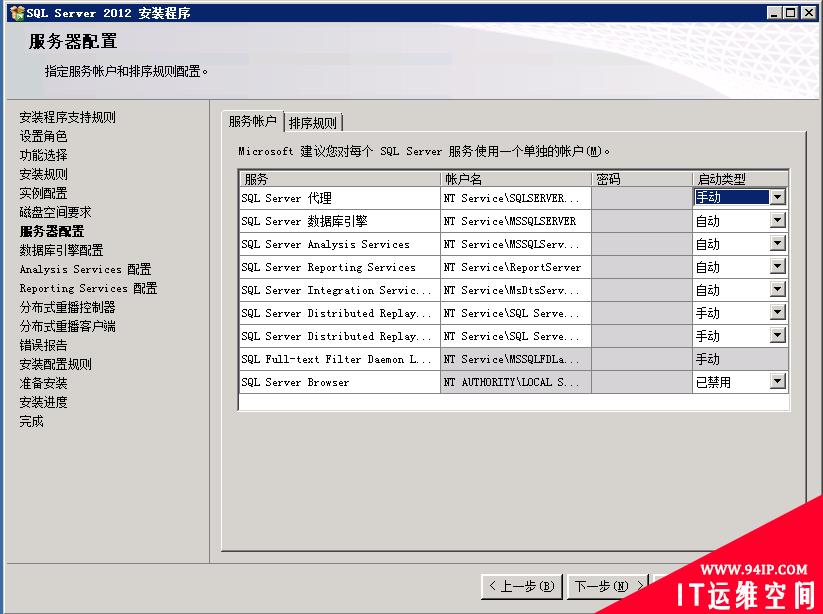Viewport: 823px width, 614px height.
Task: Select Analysis Services 配置 step in sidebar
Action: click(x=85, y=269)
